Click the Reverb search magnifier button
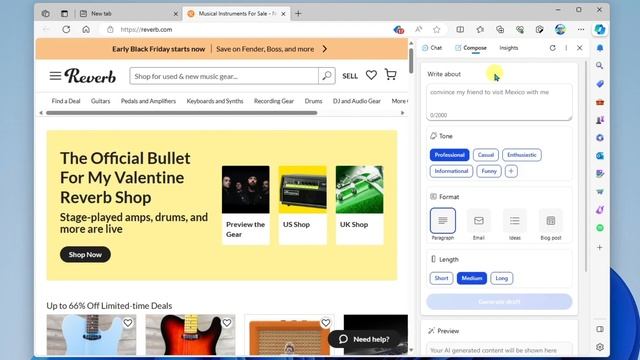The height and width of the screenshot is (360, 640). pos(327,76)
